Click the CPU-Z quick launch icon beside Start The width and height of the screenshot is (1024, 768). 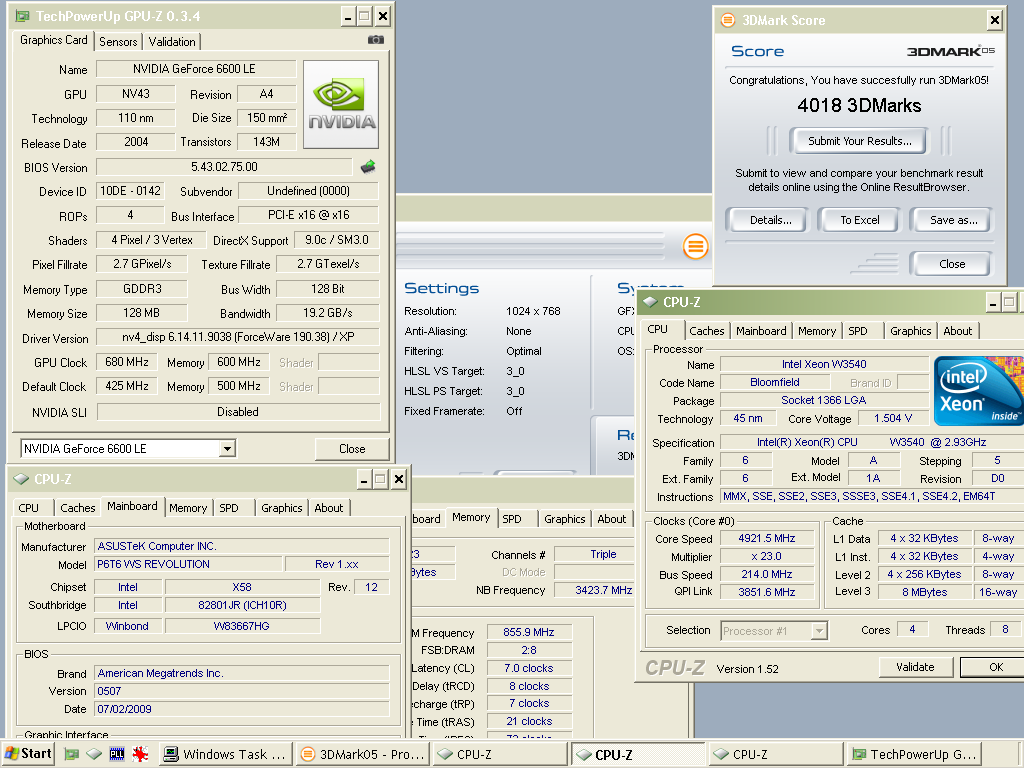pos(94,754)
